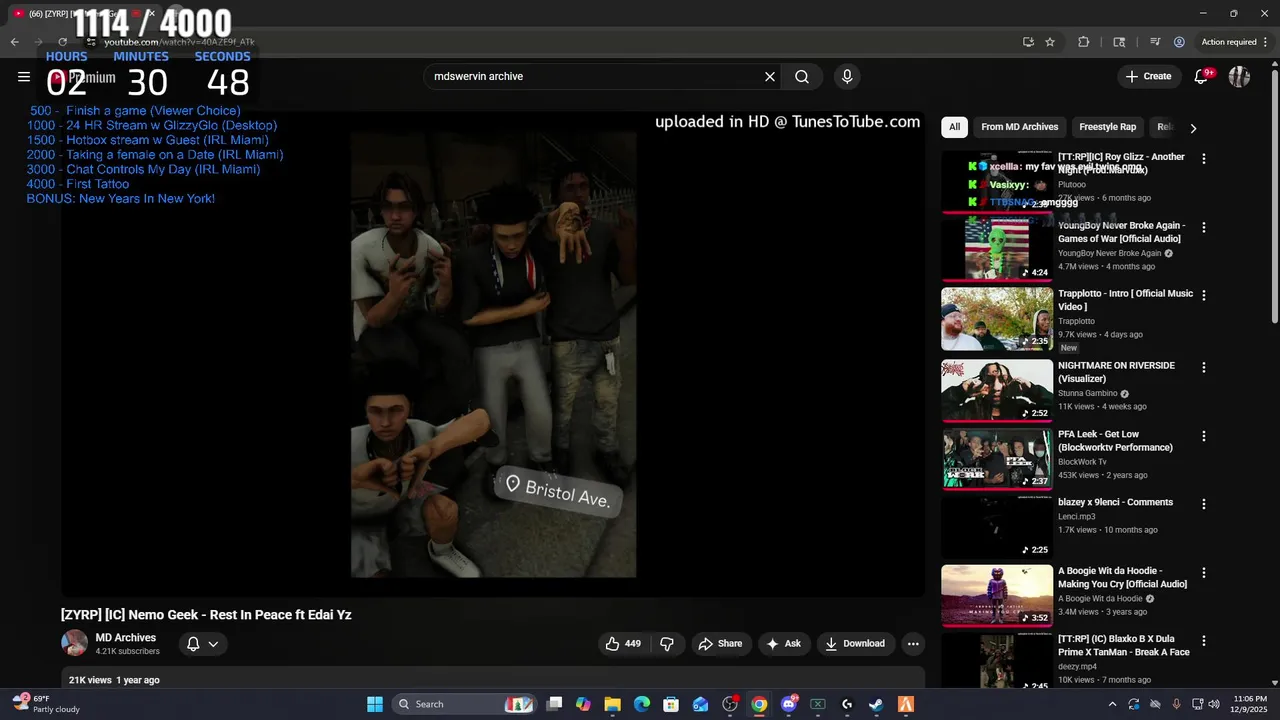The height and width of the screenshot is (720, 1280).
Task: Open the account avatar menu
Action: [x=1239, y=77]
